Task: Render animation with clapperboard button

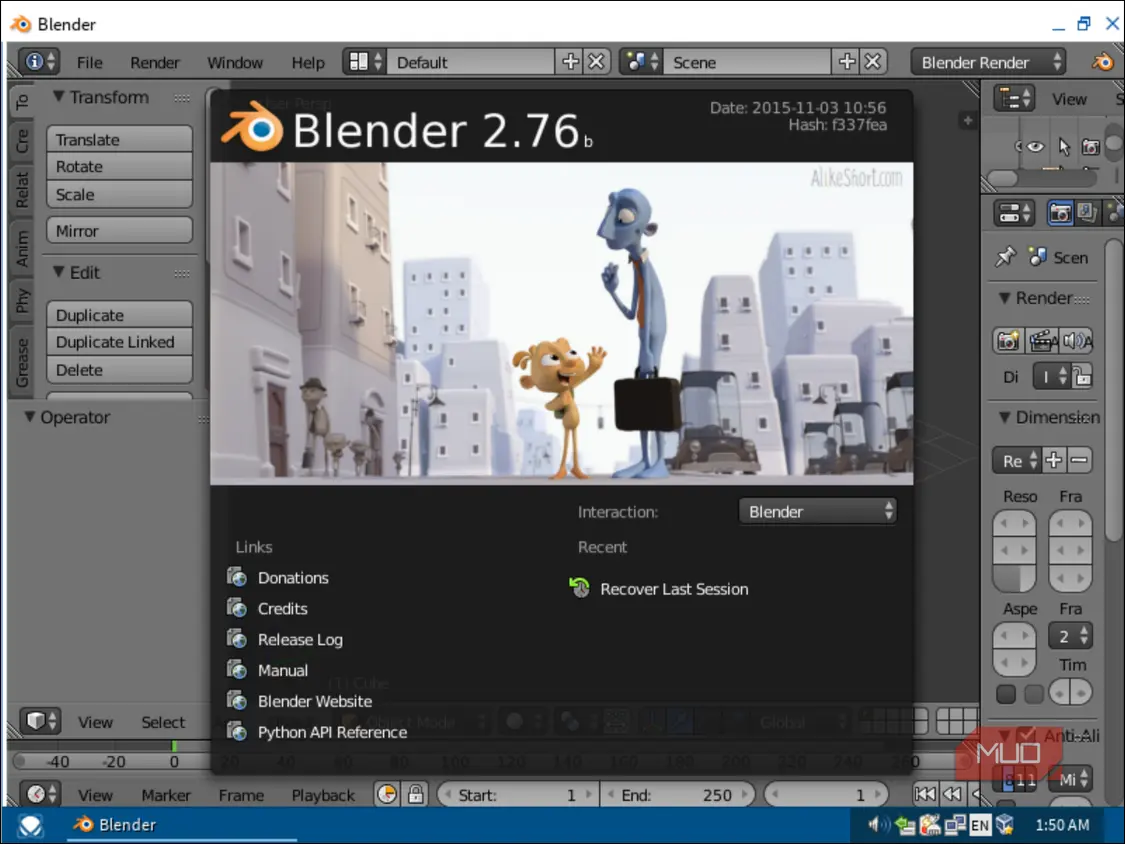Action: click(1042, 340)
